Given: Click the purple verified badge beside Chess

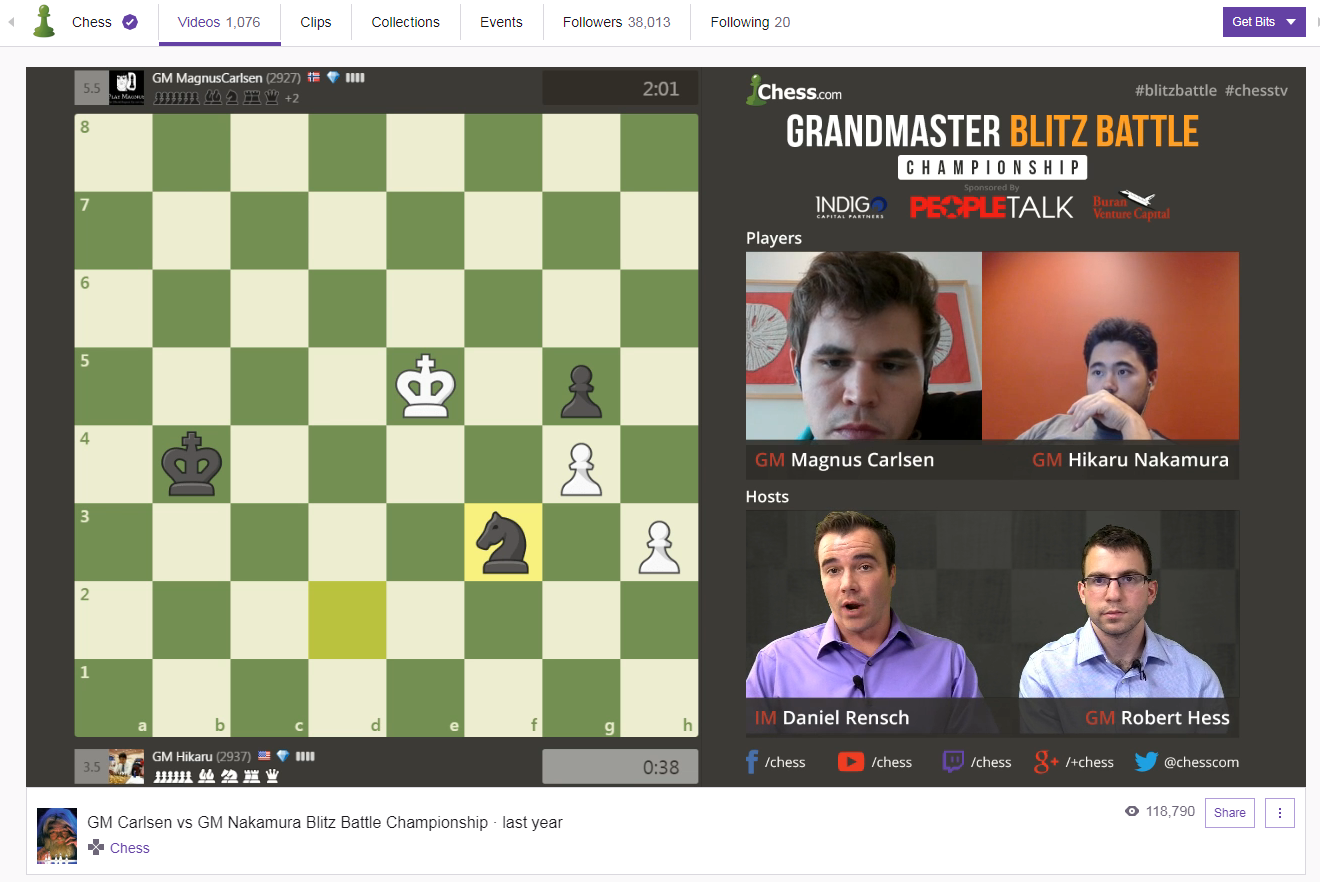Looking at the screenshot, I should point(130,22).
